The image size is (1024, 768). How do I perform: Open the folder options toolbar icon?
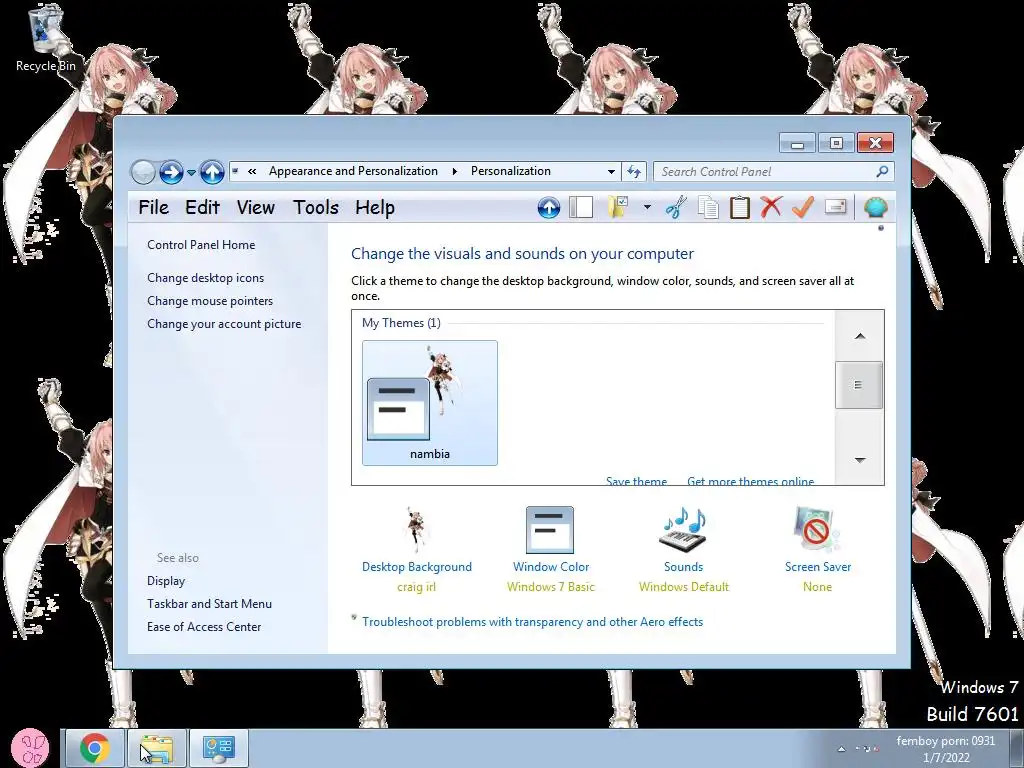point(618,208)
